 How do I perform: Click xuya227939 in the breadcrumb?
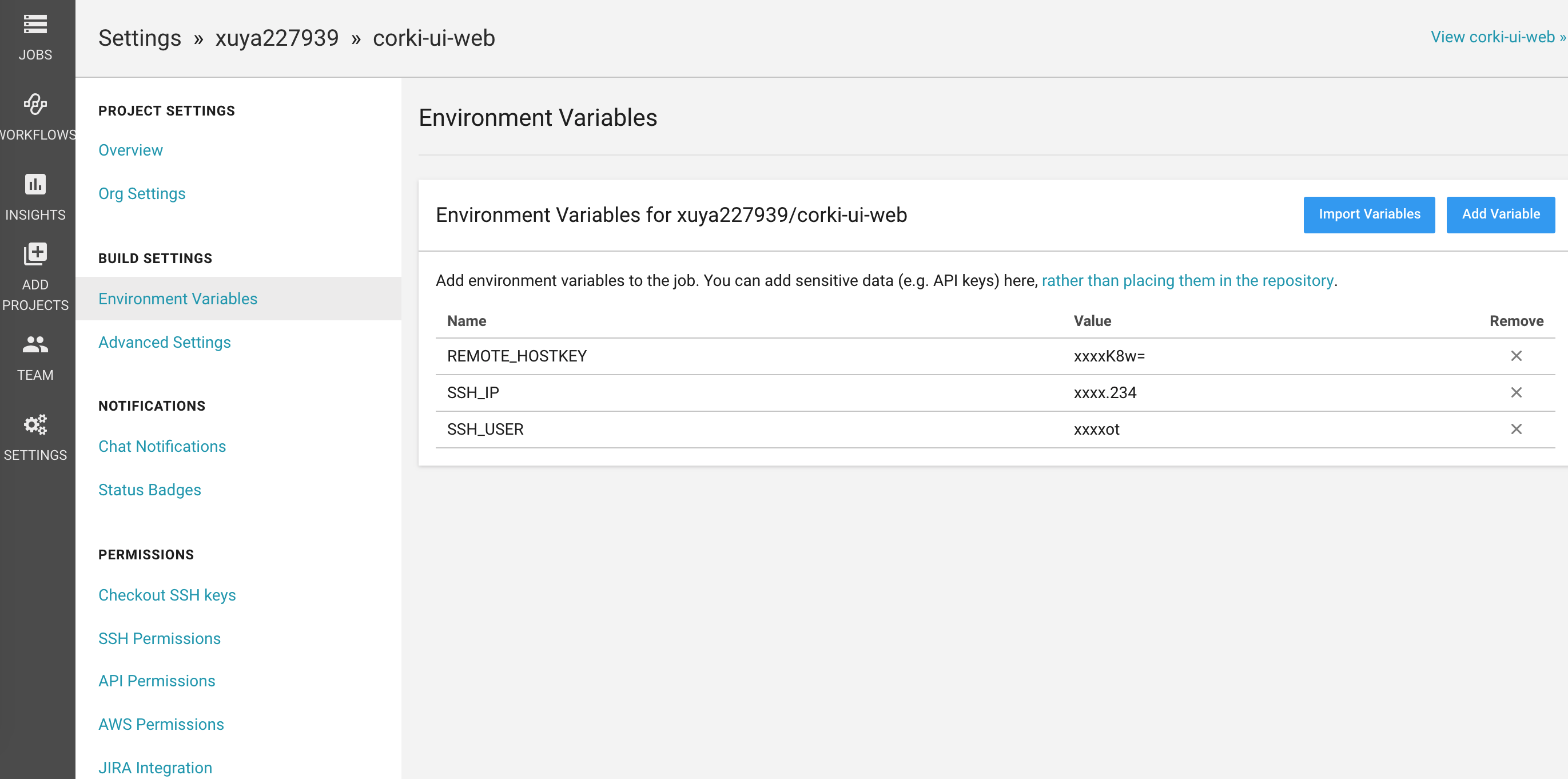pos(276,38)
